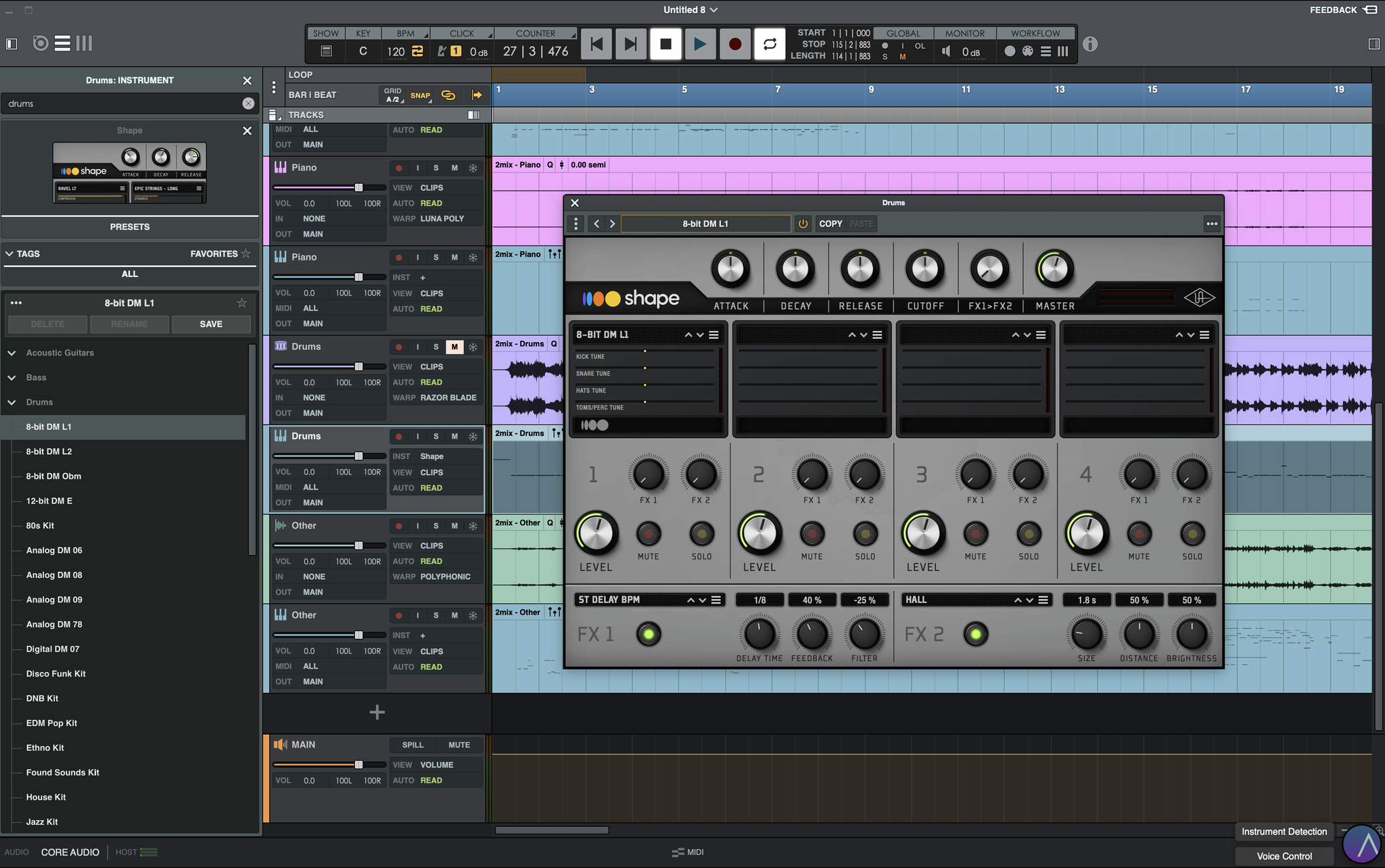Toggle the FX 1 power LED button
Image resolution: width=1385 pixels, height=868 pixels.
point(649,634)
